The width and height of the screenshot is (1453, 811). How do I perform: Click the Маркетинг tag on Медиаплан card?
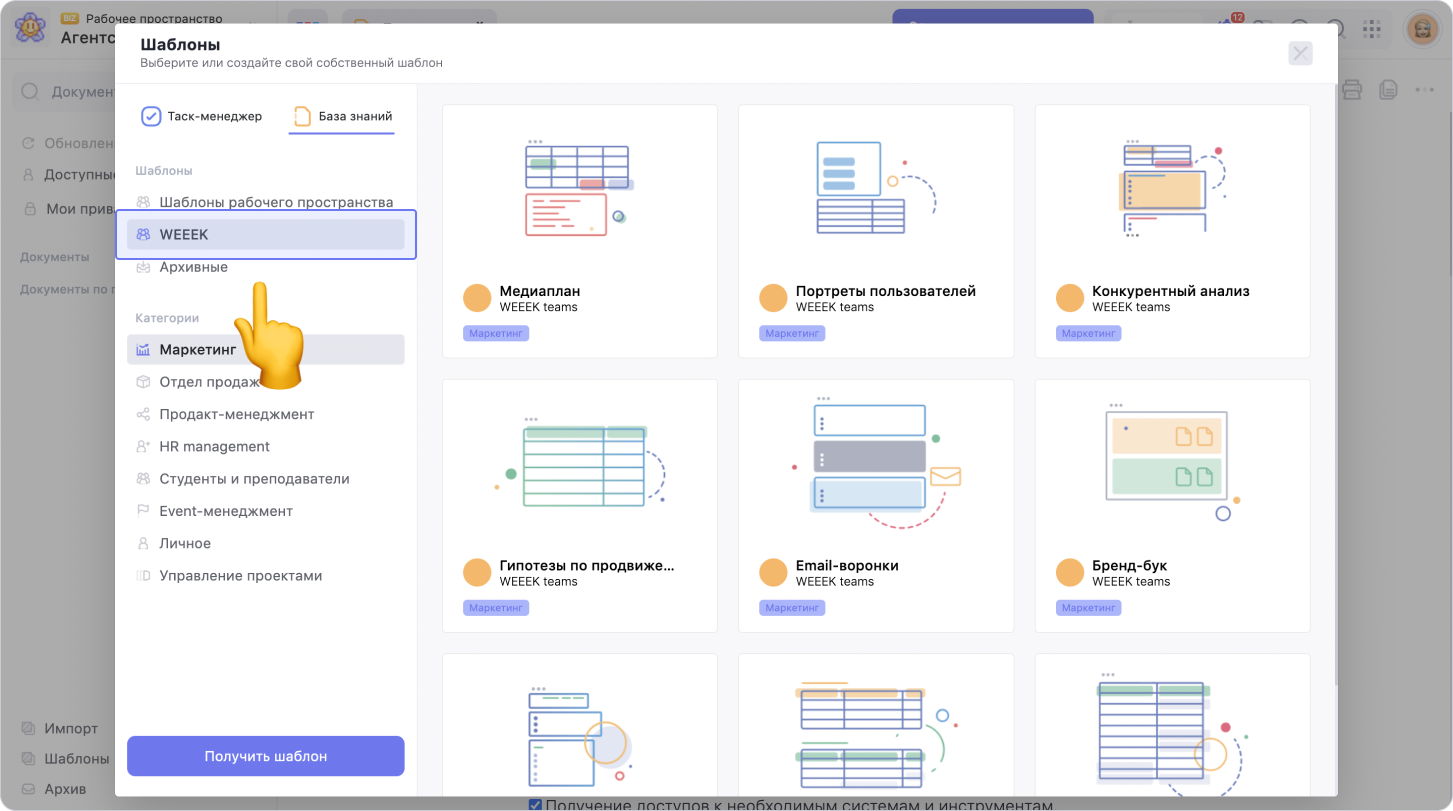point(495,333)
